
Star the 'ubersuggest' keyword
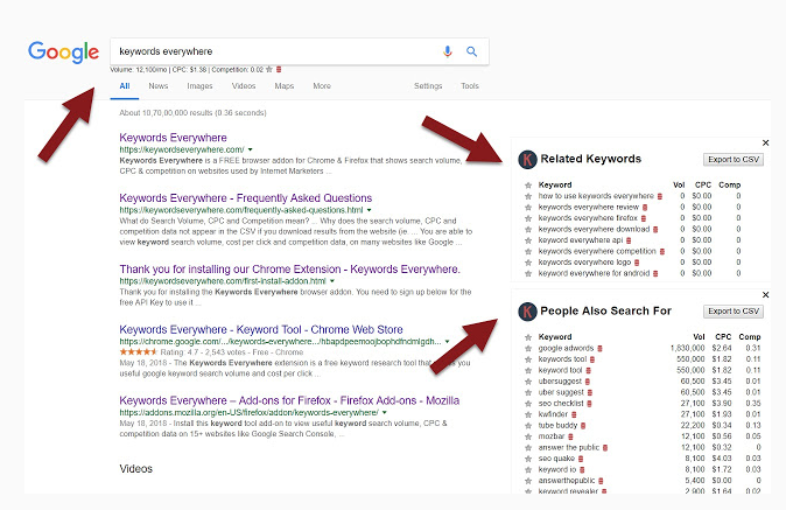[x=528, y=382]
